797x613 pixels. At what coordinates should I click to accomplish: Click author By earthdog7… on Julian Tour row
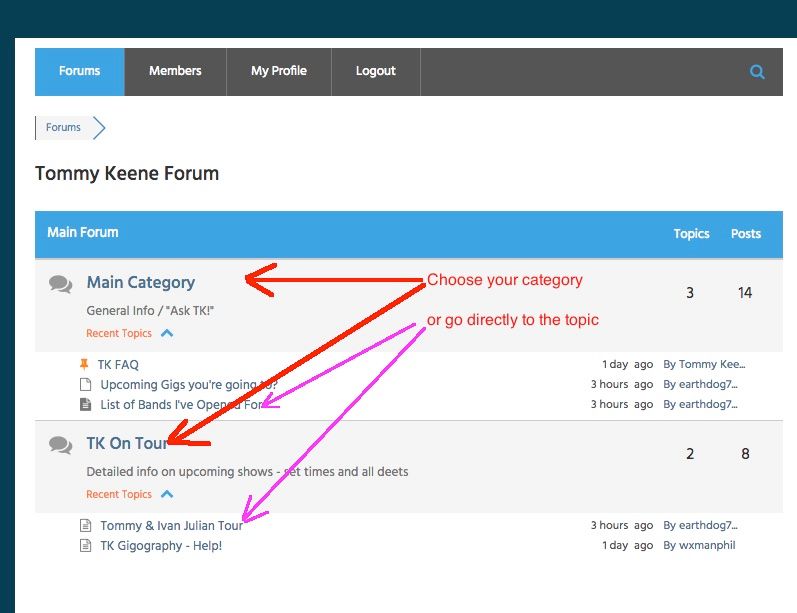coord(700,525)
